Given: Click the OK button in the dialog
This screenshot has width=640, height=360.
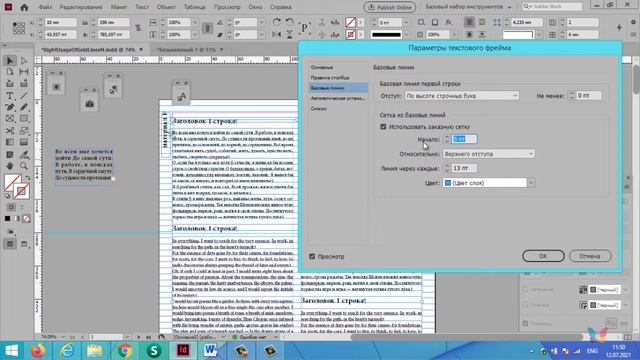Looking at the screenshot, I should pyautogui.click(x=543, y=256).
